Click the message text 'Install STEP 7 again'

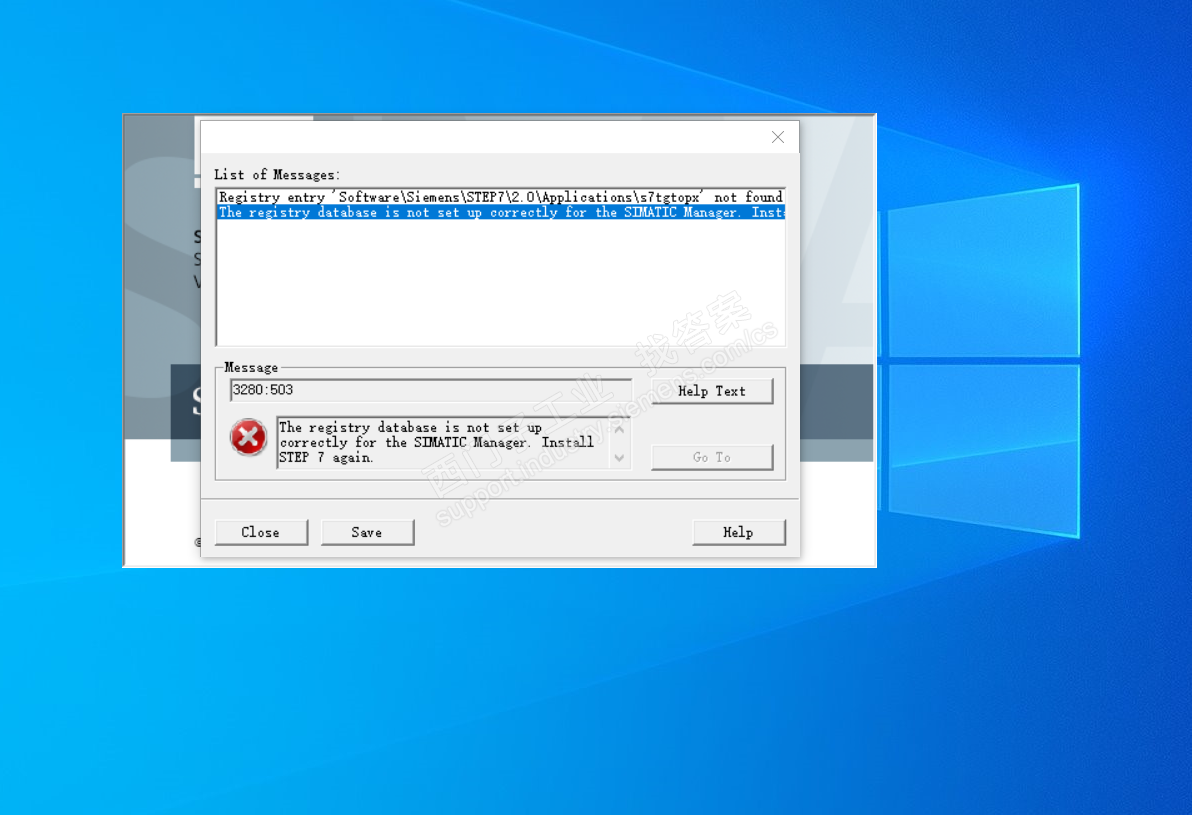(436, 449)
